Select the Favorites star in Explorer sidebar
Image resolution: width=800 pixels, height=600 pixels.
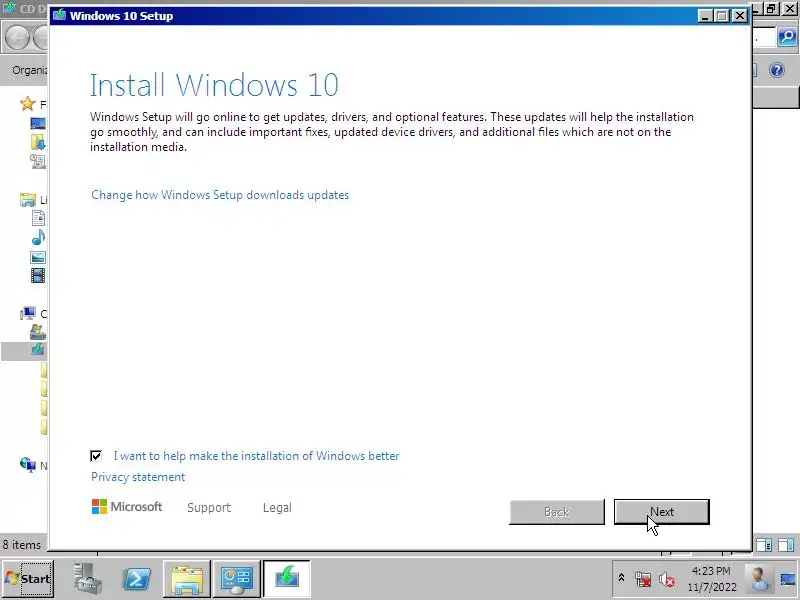pos(27,104)
